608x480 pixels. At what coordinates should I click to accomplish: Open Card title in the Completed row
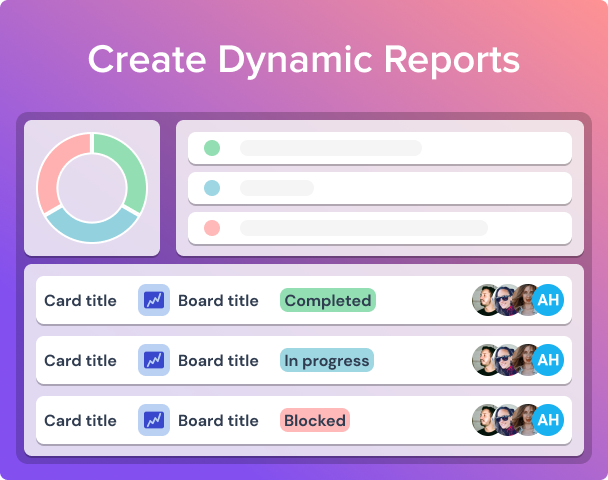pyautogui.click(x=80, y=300)
